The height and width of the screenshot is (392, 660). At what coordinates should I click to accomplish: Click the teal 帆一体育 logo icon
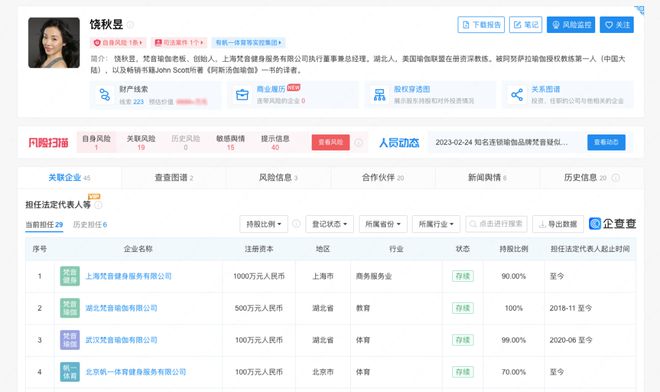[69, 372]
